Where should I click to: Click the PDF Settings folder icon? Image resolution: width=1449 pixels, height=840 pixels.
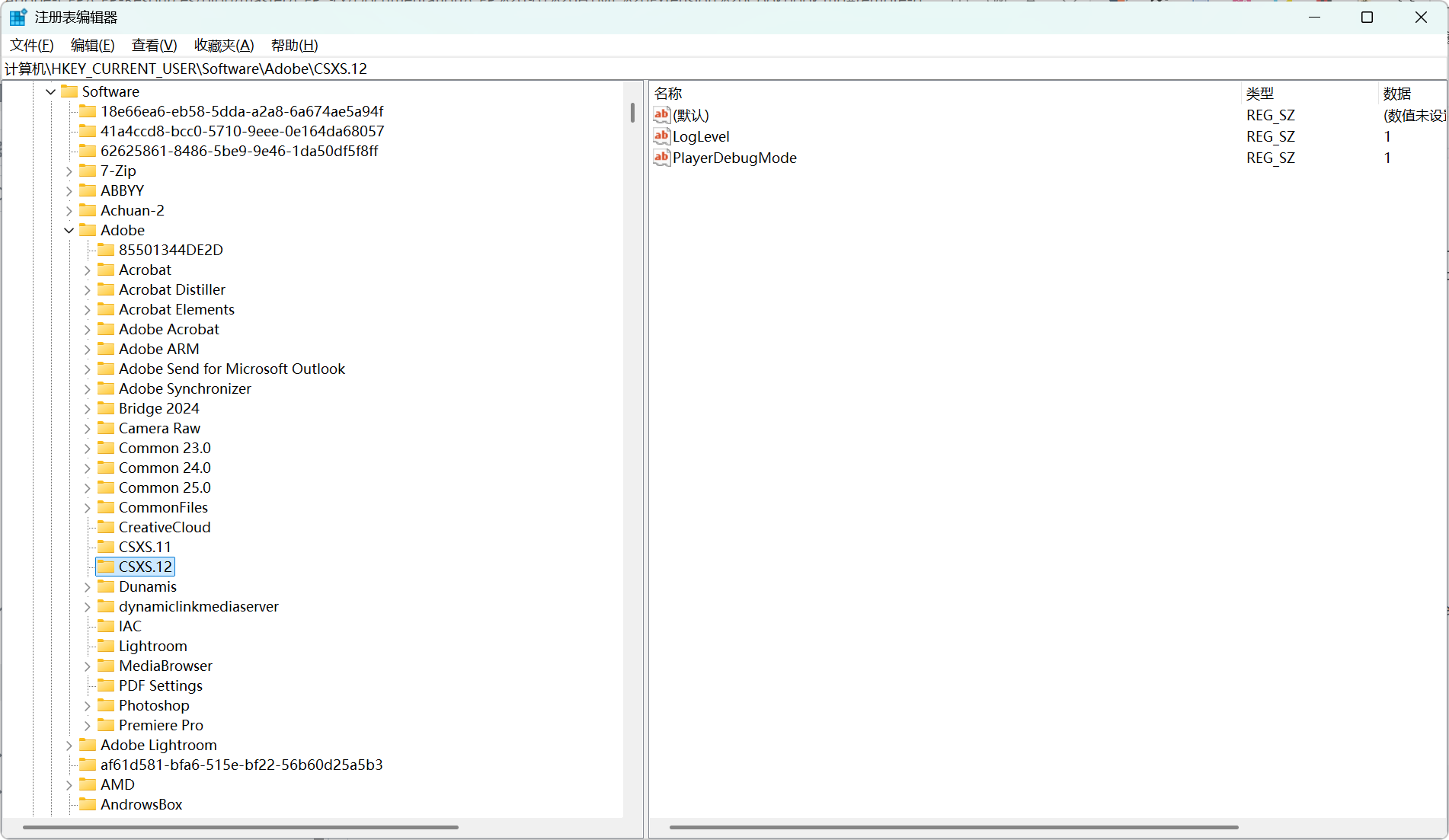click(x=106, y=685)
